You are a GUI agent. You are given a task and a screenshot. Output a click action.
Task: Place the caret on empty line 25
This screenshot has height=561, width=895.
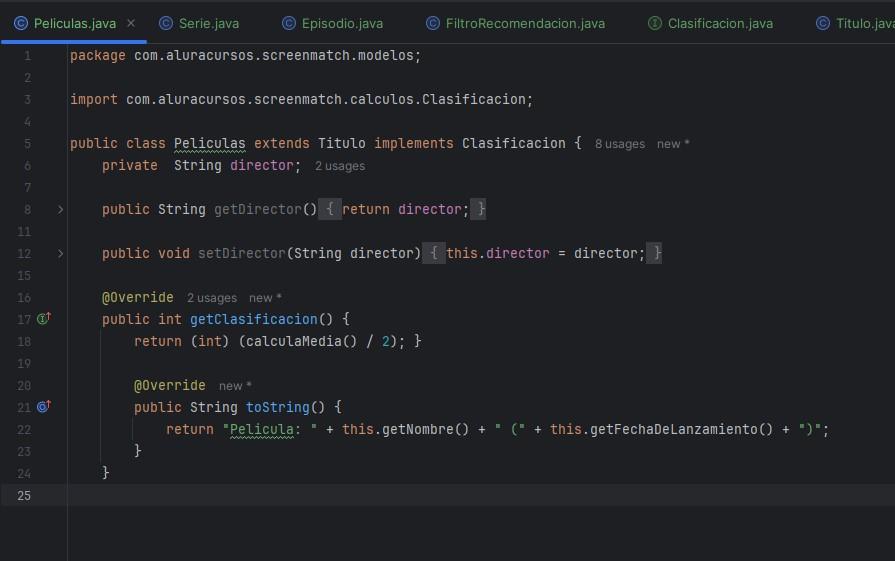point(481,495)
